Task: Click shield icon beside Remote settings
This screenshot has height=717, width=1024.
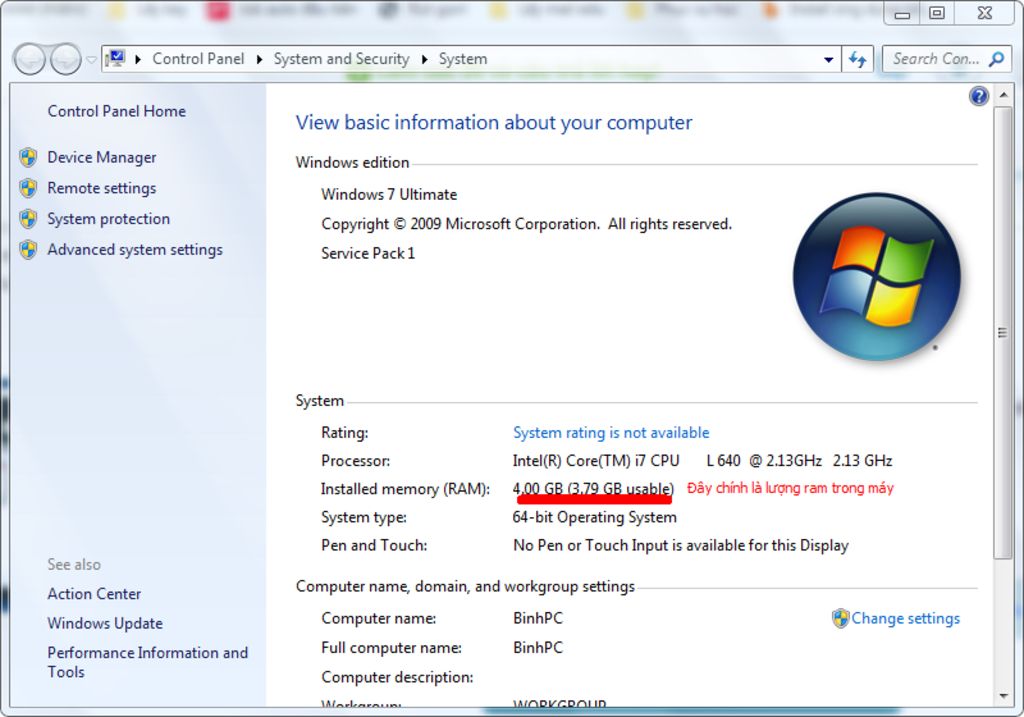Action: click(28, 188)
